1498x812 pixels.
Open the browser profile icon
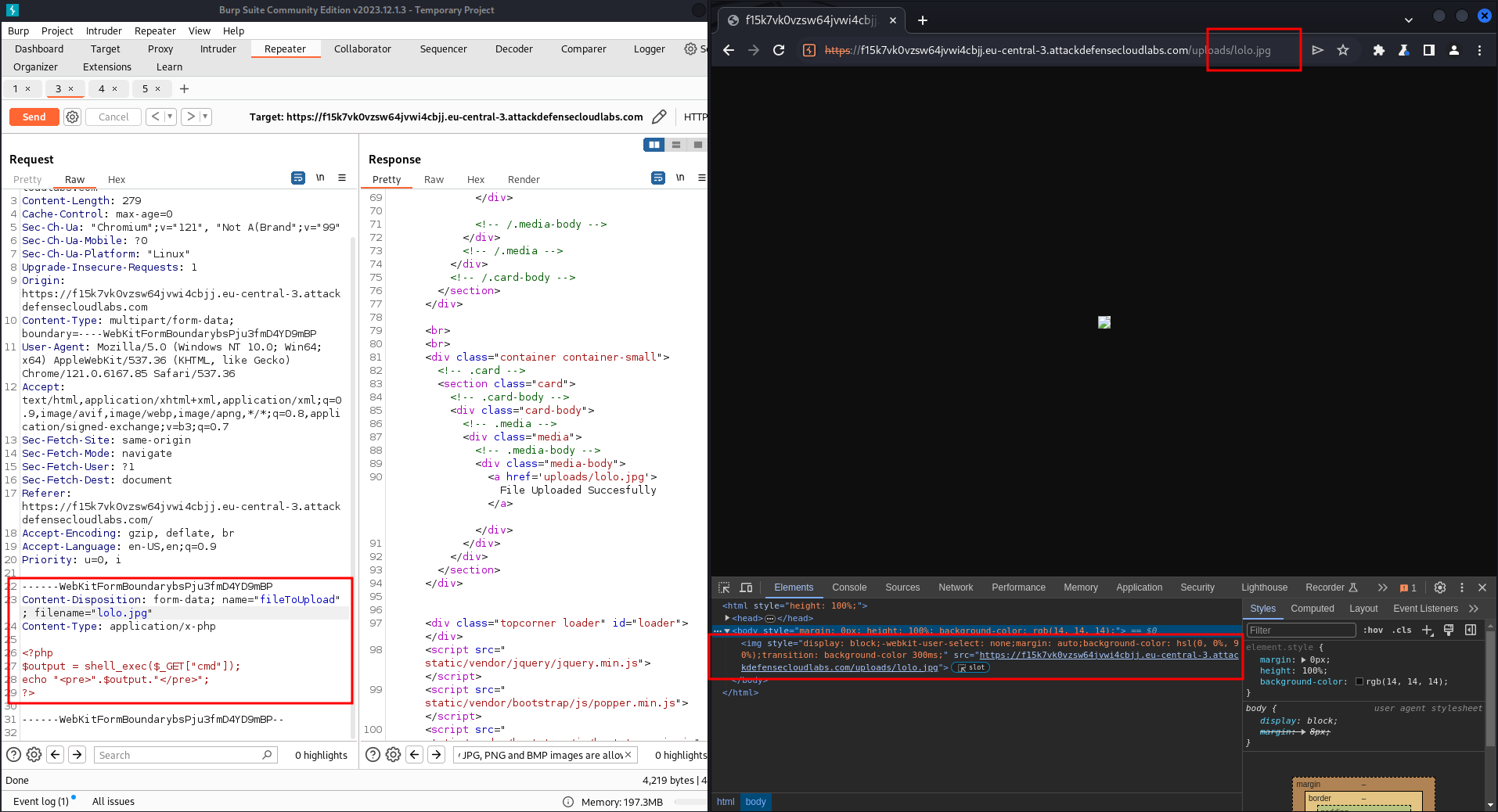(x=1454, y=50)
